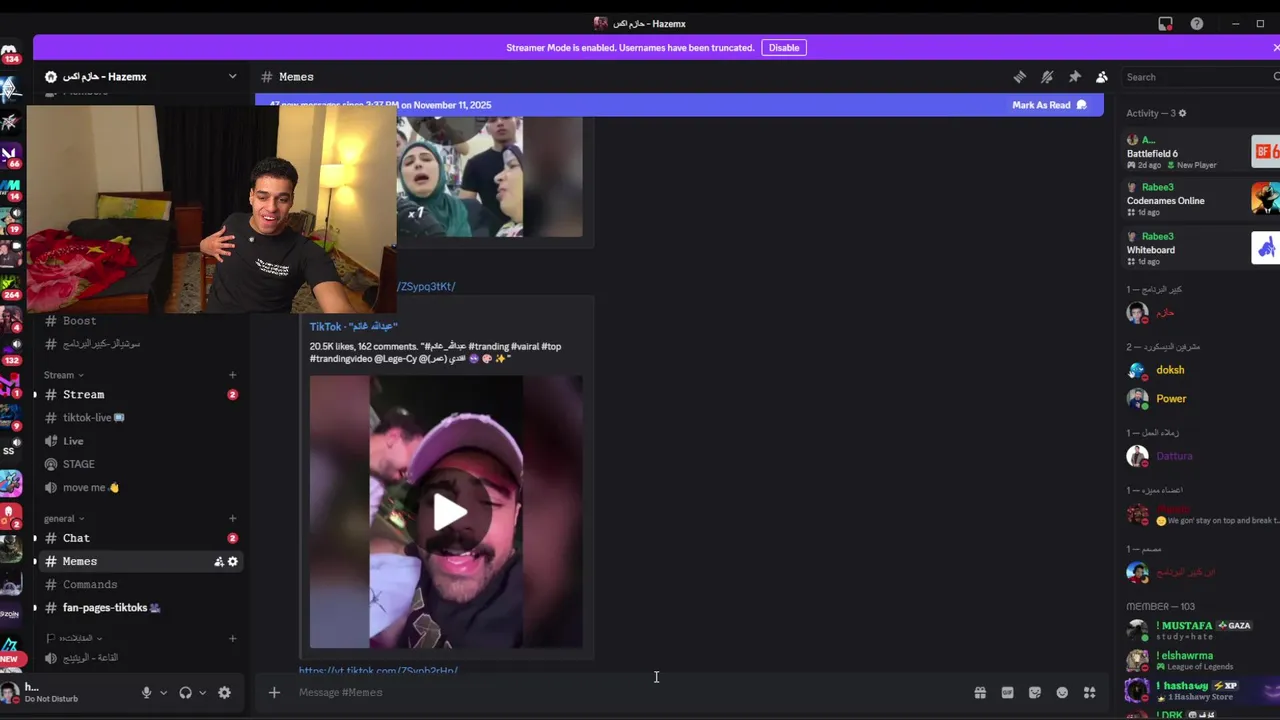Image resolution: width=1280 pixels, height=720 pixels.
Task: Open tiktok-live channel
Action: coord(140,417)
